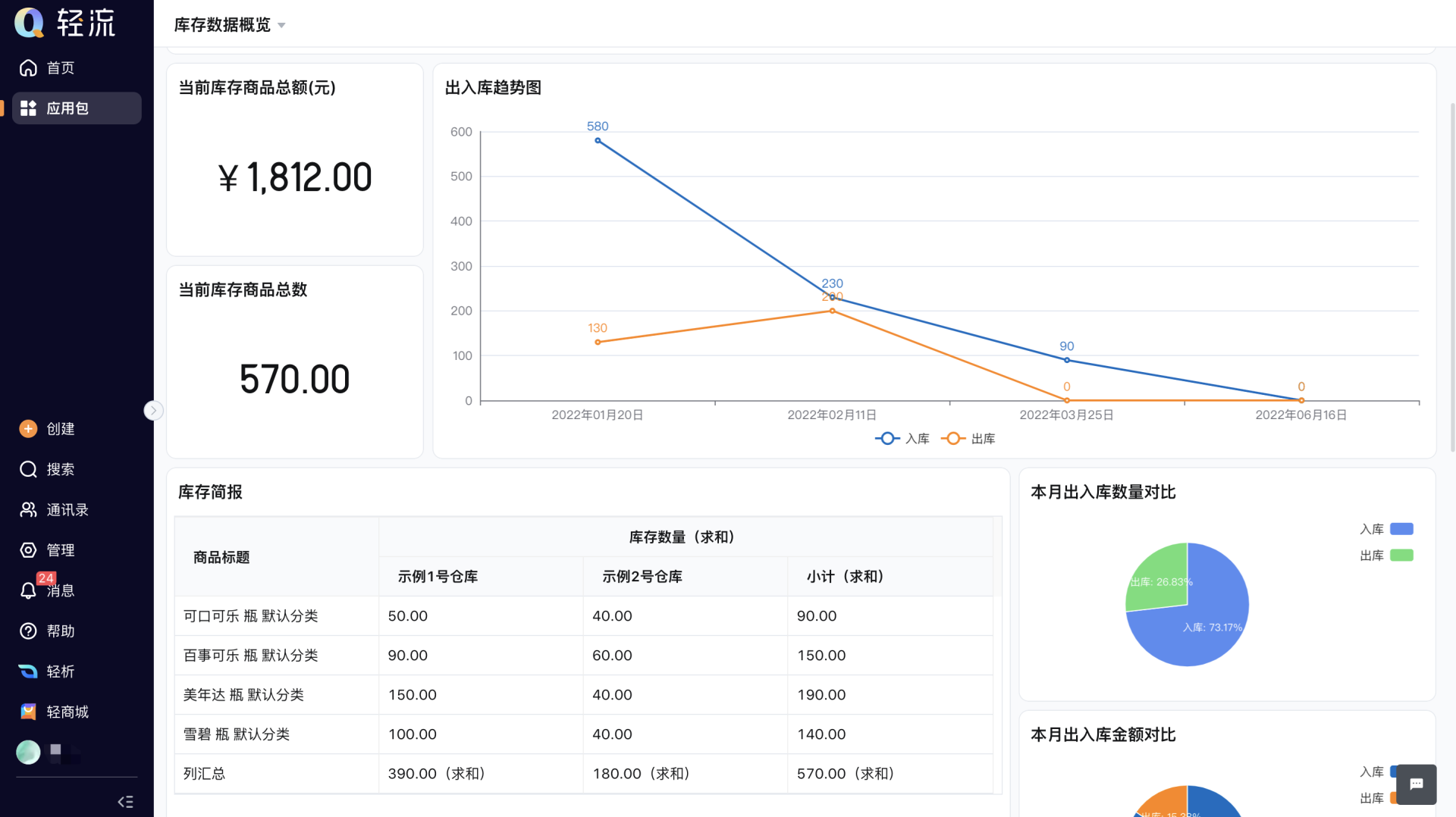Open the 管理 settings icon
This screenshot has width=1456, height=817.
pyautogui.click(x=28, y=550)
